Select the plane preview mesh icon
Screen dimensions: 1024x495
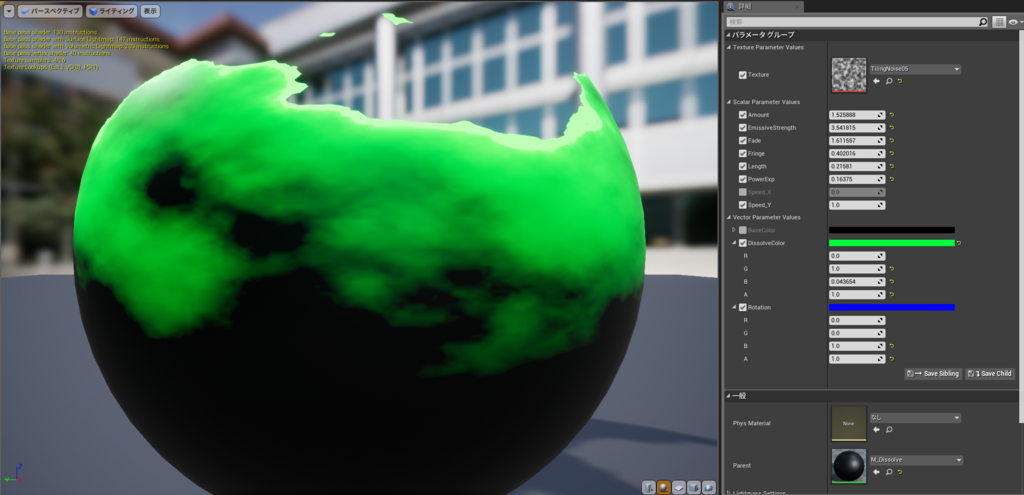tap(679, 487)
